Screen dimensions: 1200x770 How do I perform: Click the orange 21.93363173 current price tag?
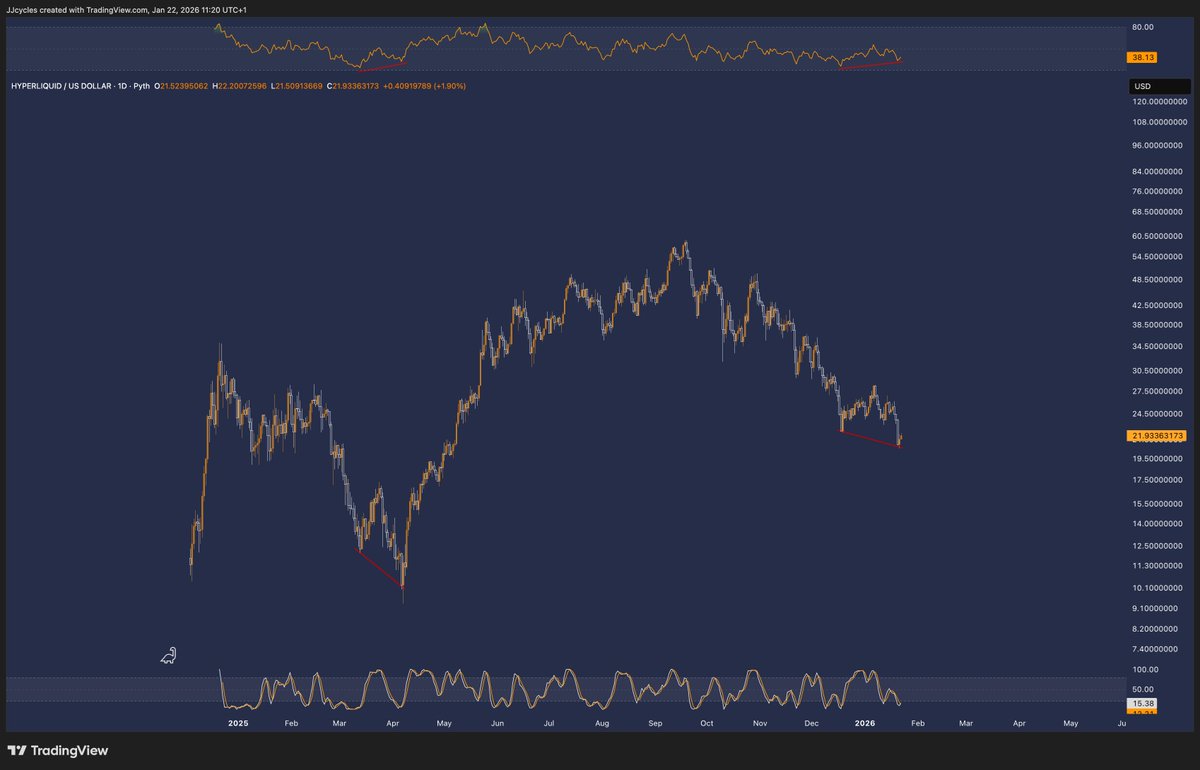(x=1157, y=436)
